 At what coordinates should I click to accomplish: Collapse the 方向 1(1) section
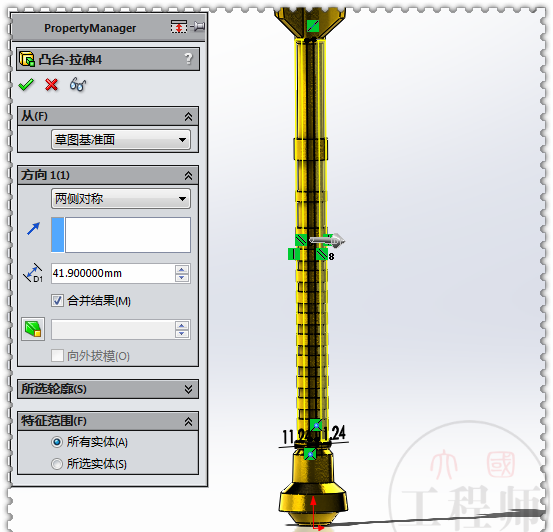tap(188, 175)
